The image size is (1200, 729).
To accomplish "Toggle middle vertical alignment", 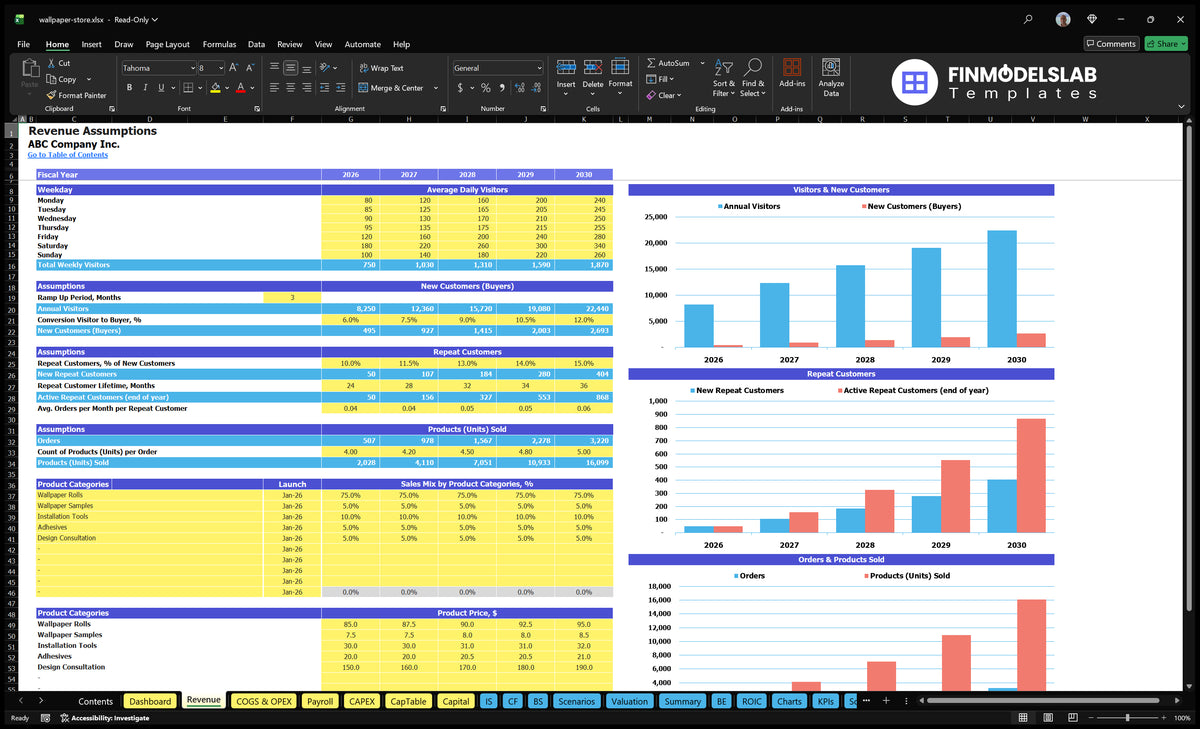I will [290, 68].
